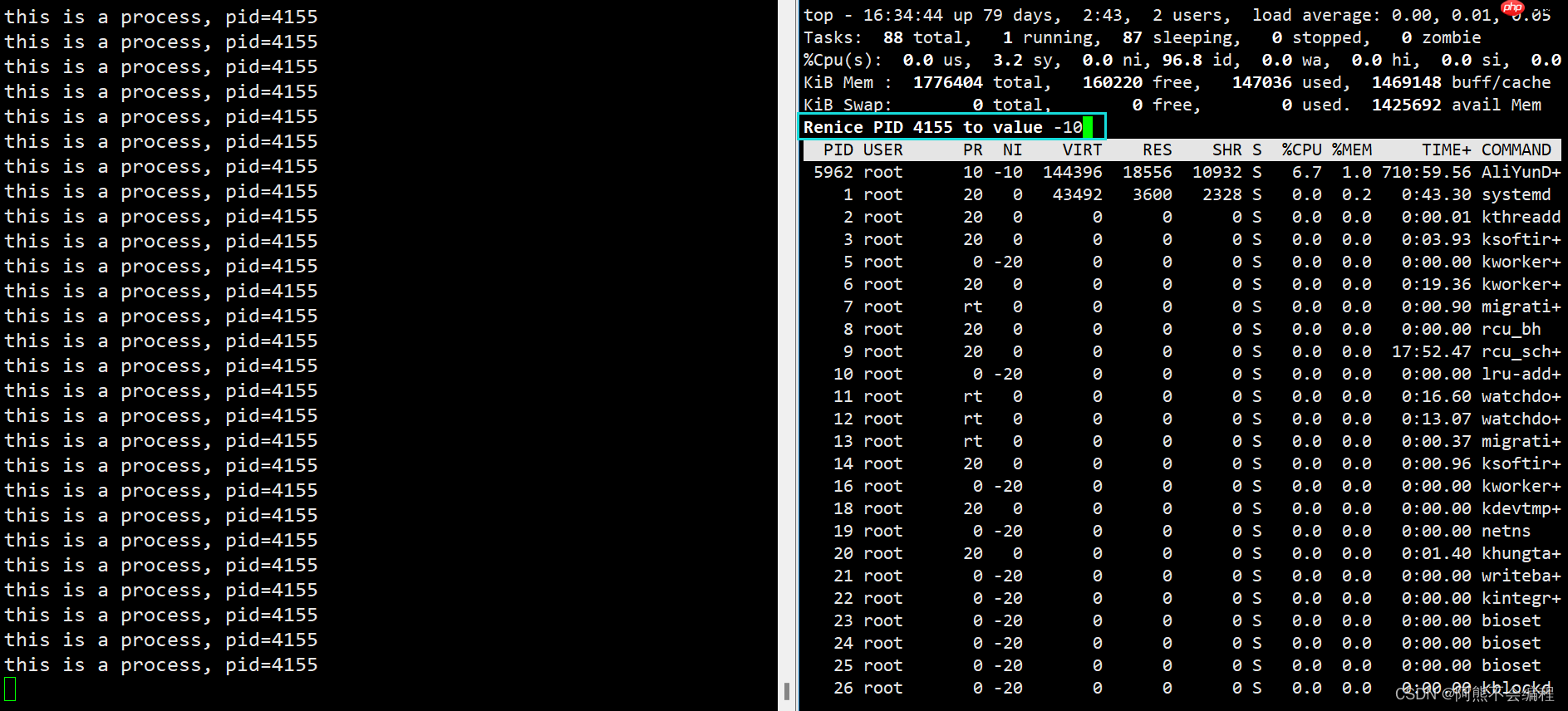Select the 1469148 buff/cache value
This screenshot has height=711, width=1568.
(x=1407, y=82)
